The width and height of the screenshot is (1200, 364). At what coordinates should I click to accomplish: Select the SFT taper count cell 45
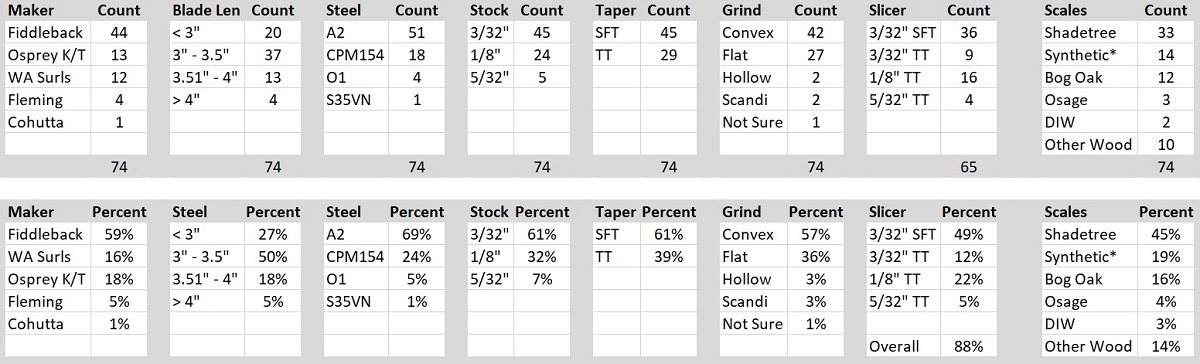[671, 32]
